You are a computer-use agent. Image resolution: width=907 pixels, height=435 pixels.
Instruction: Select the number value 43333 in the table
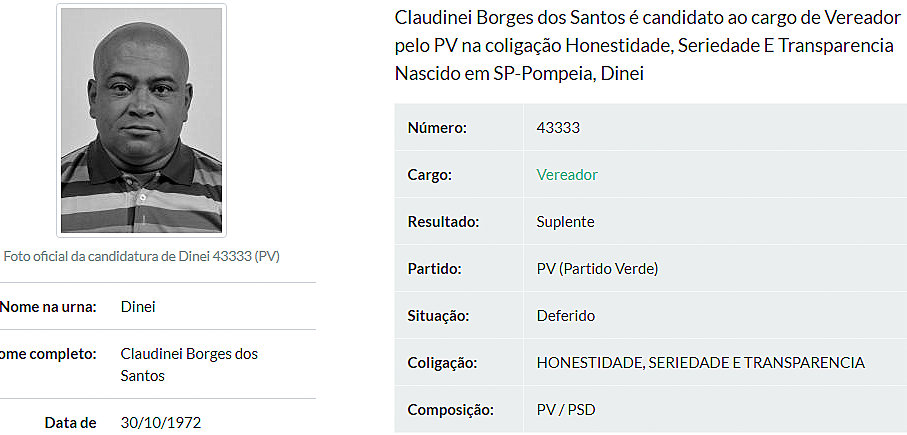pos(558,128)
